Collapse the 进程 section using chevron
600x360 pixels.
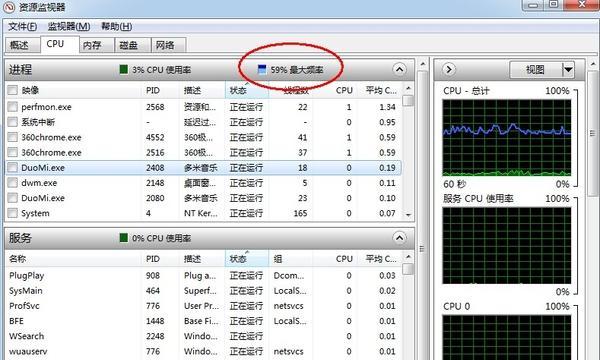(399, 69)
